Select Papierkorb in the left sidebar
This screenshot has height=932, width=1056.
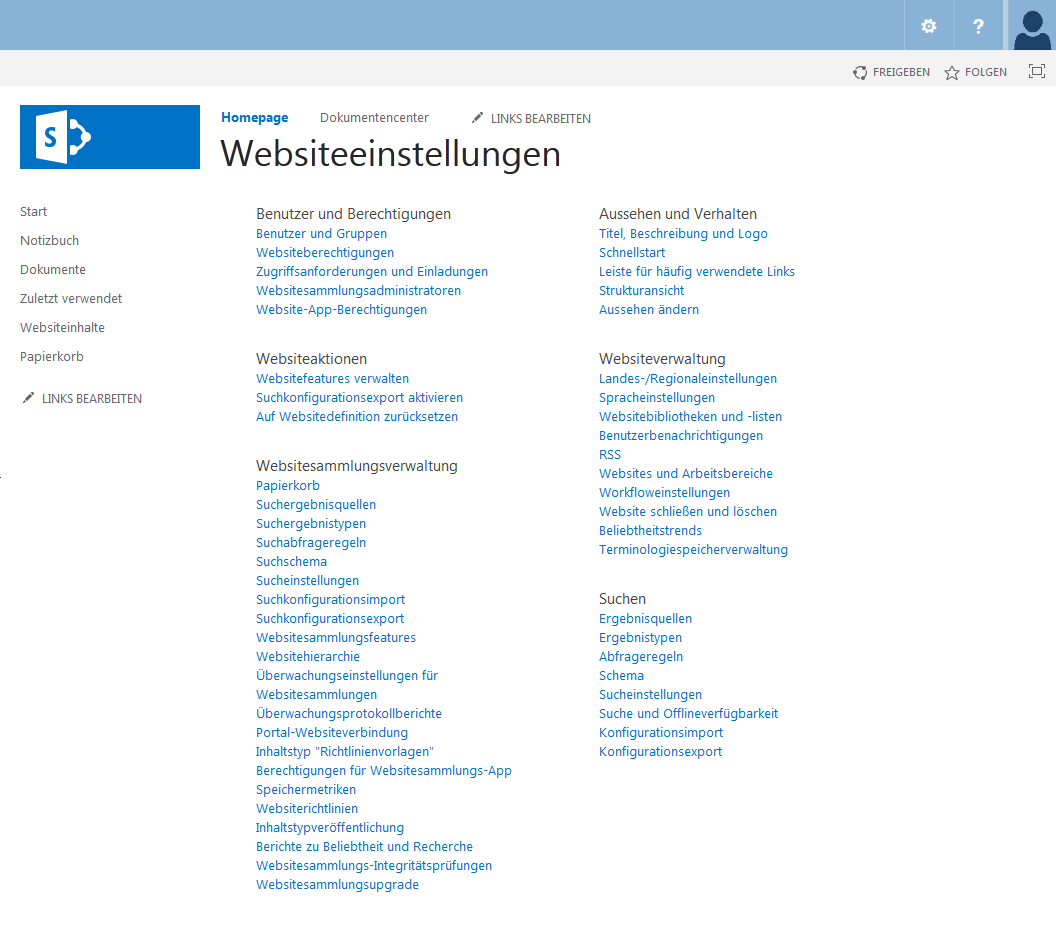[x=52, y=357]
